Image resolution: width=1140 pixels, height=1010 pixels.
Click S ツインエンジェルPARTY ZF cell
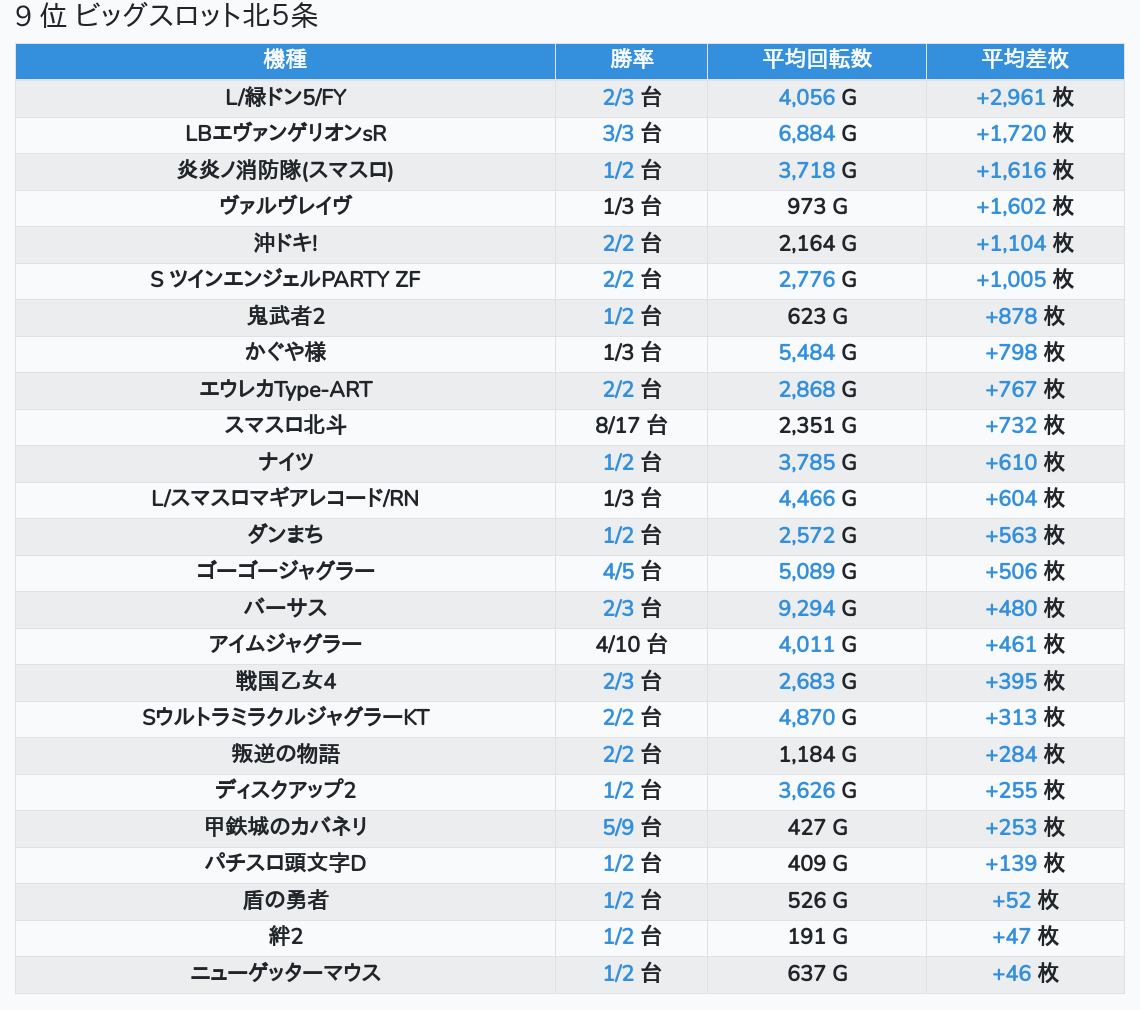(285, 279)
